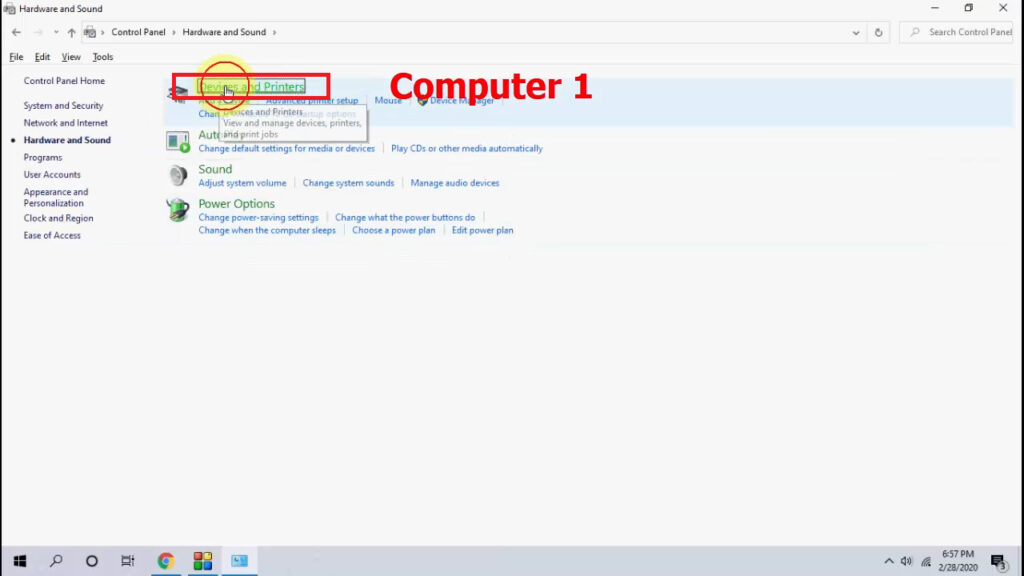Image resolution: width=1024 pixels, height=576 pixels.
Task: Show hidden icons in the system tray
Action: [x=888, y=561]
